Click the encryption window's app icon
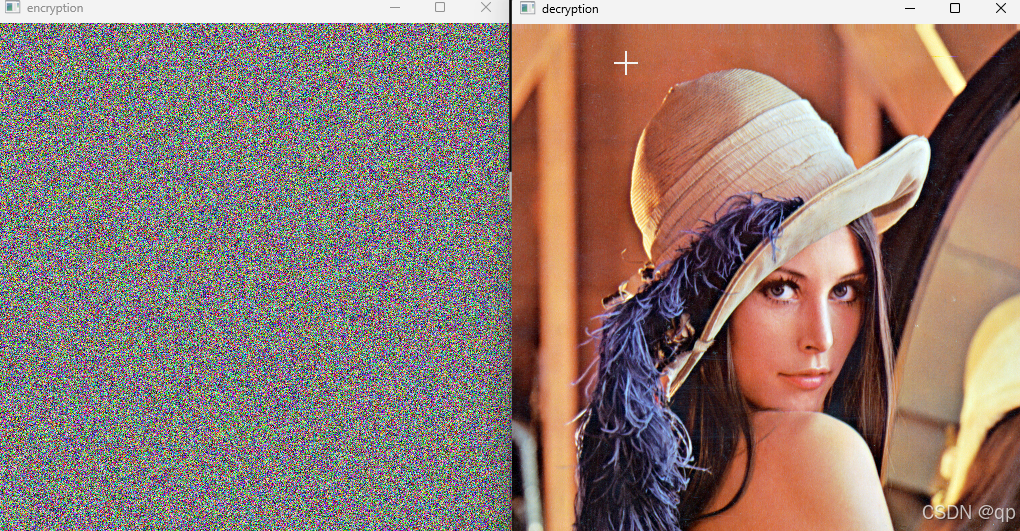 click(x=12, y=7)
